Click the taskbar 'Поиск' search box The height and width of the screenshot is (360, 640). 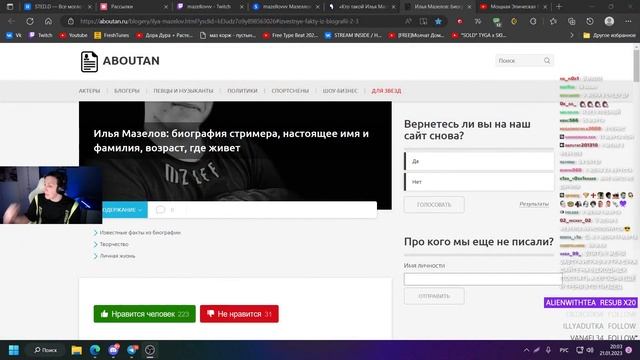pos(46,350)
